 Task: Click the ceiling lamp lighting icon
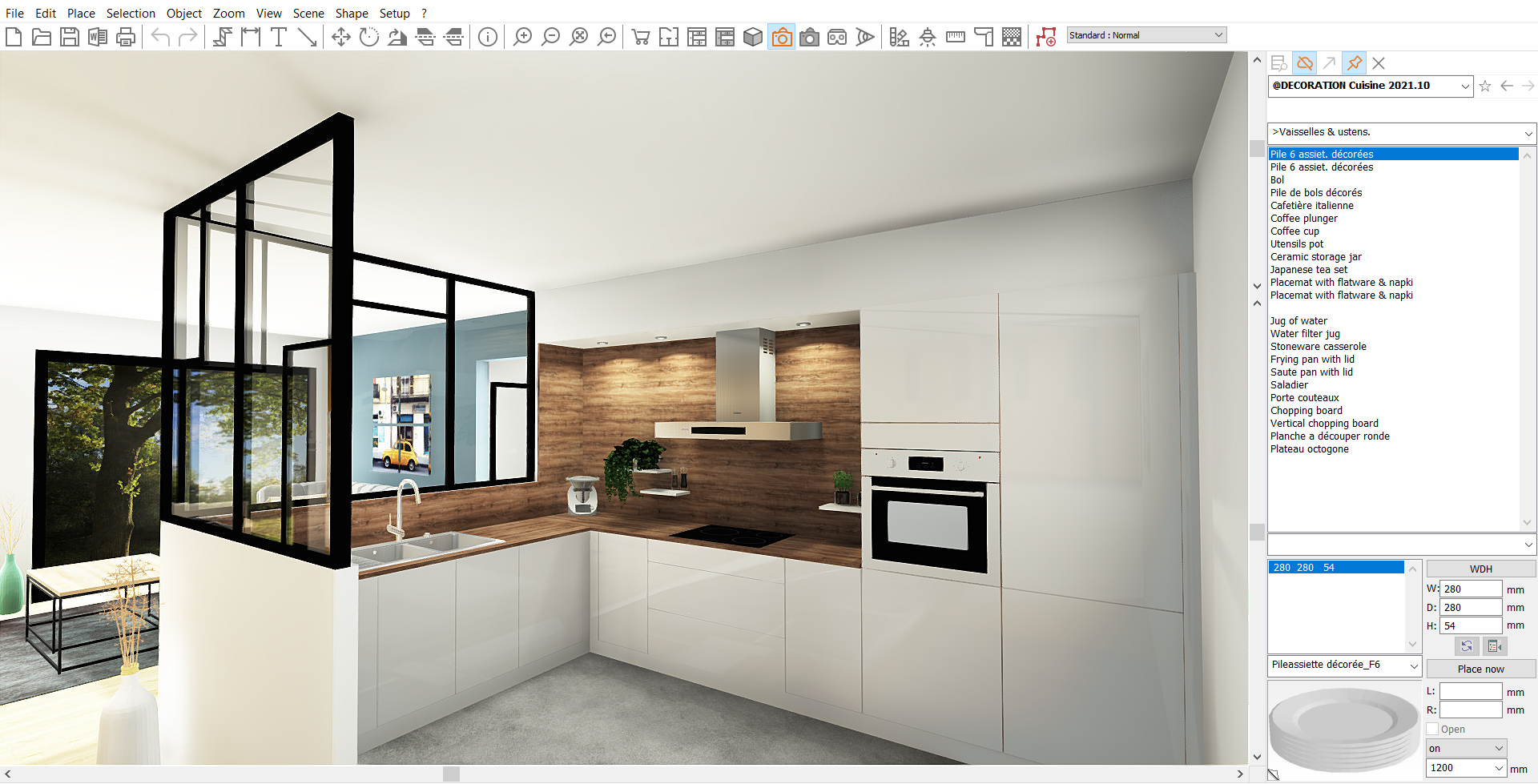pyautogui.click(x=928, y=37)
